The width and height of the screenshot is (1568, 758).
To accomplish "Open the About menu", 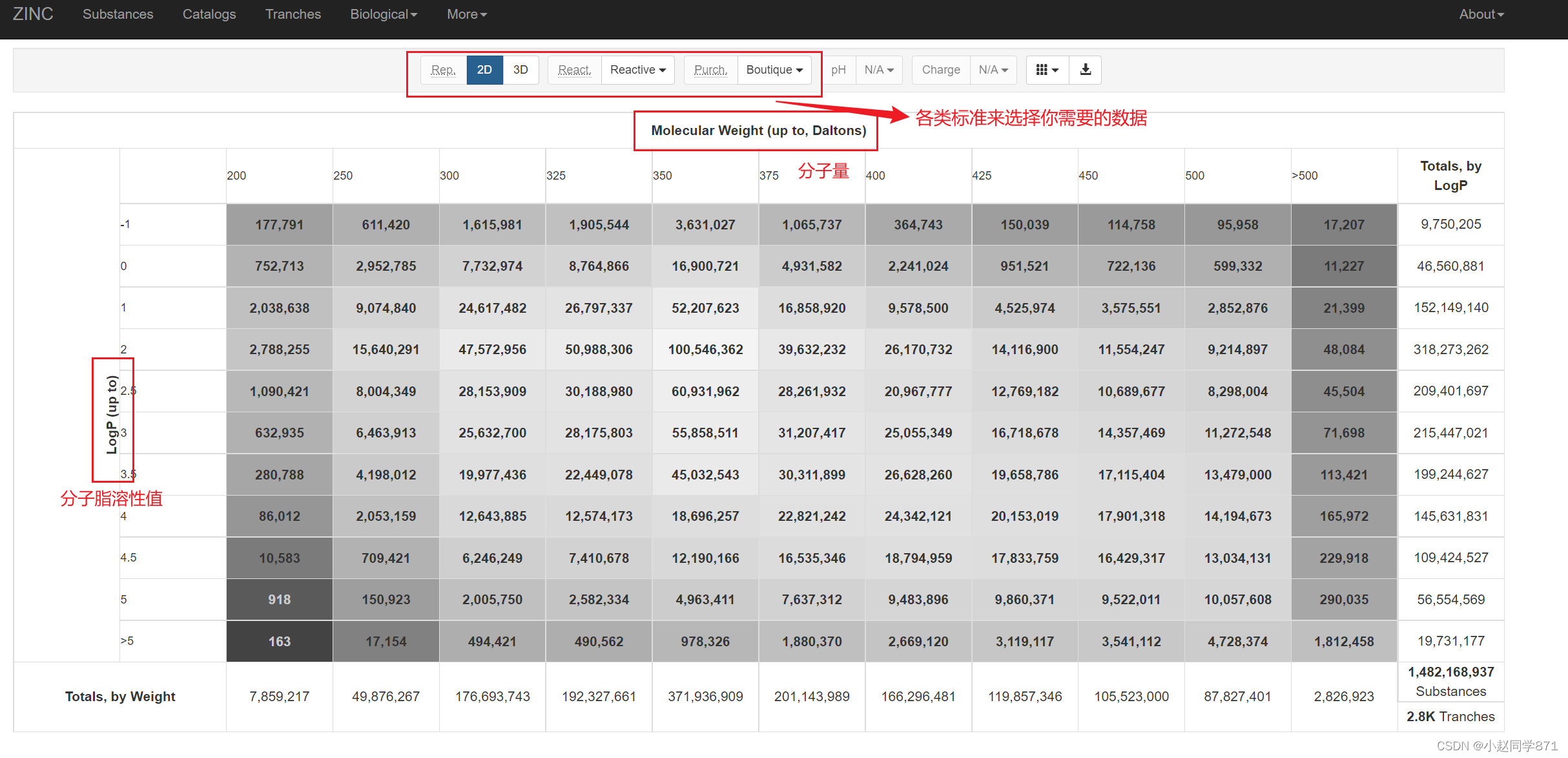I will tap(1481, 14).
